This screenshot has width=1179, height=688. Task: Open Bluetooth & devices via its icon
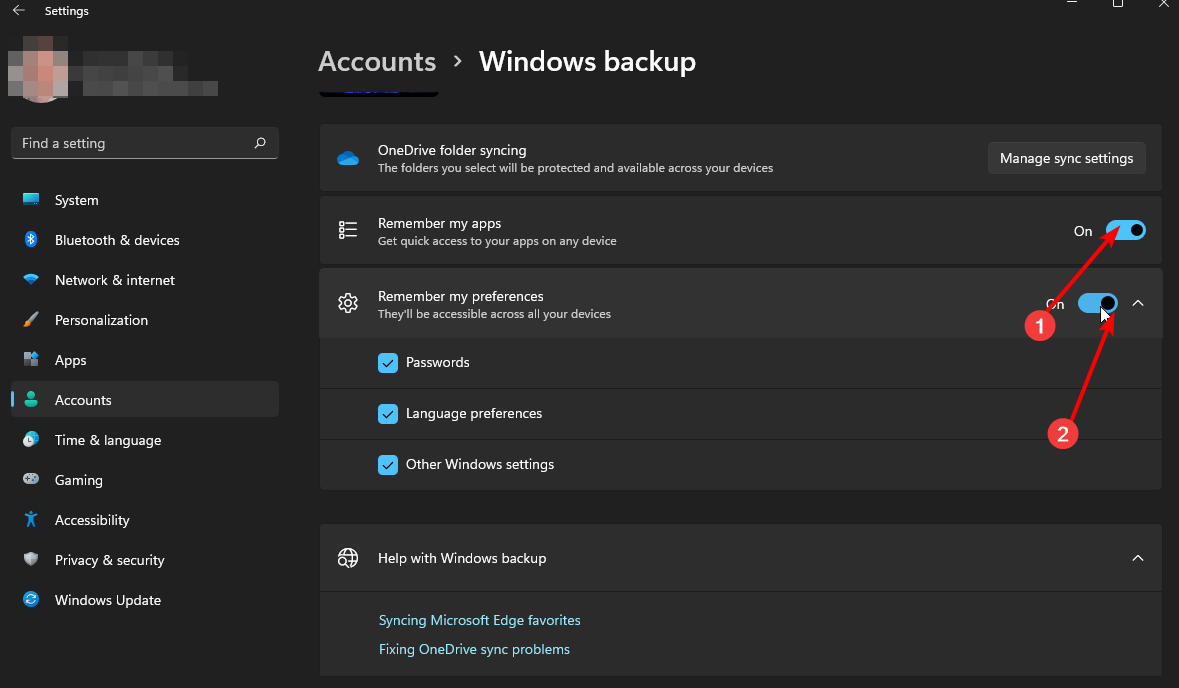31,240
